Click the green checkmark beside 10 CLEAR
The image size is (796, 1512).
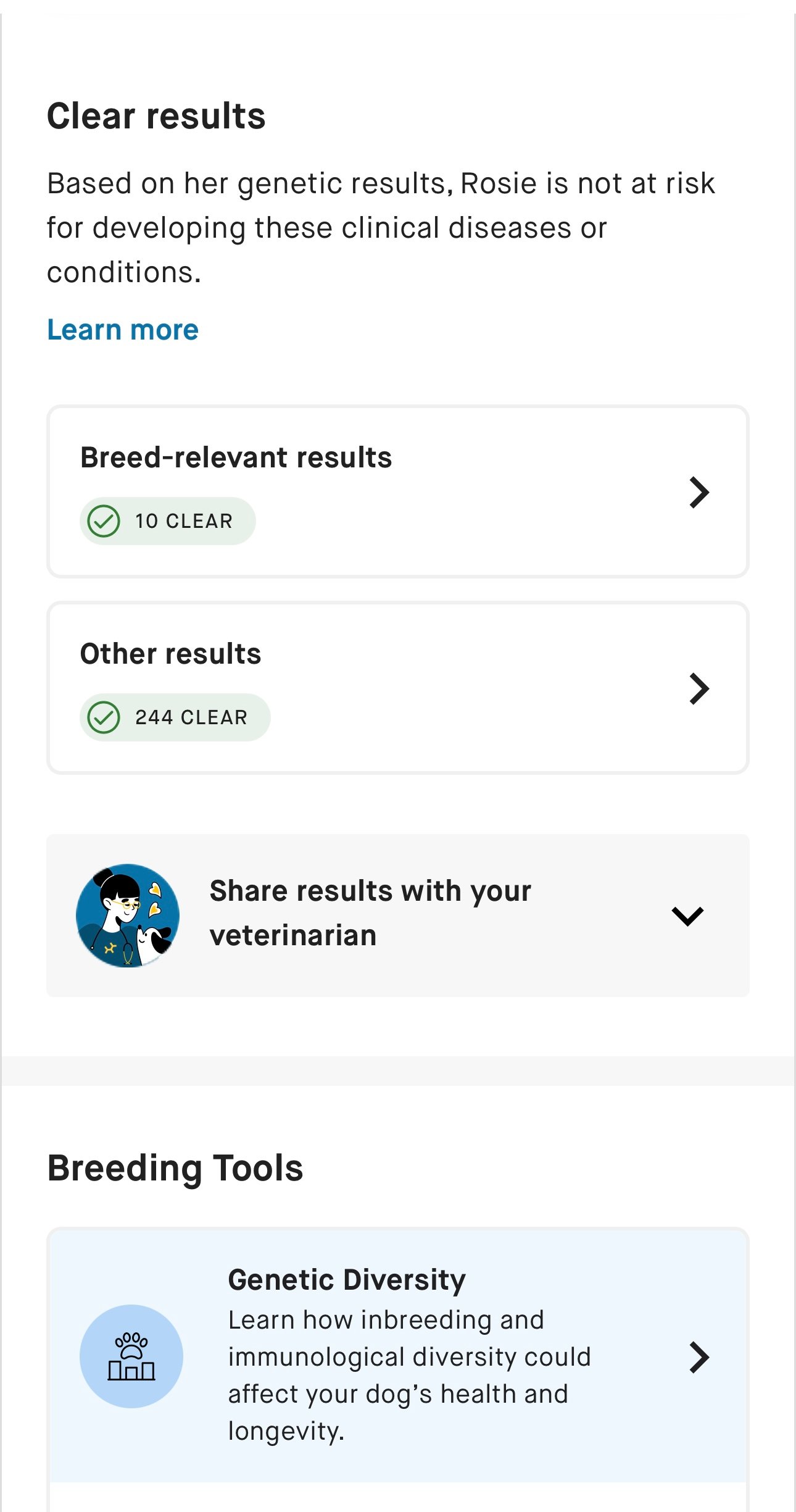(x=104, y=521)
